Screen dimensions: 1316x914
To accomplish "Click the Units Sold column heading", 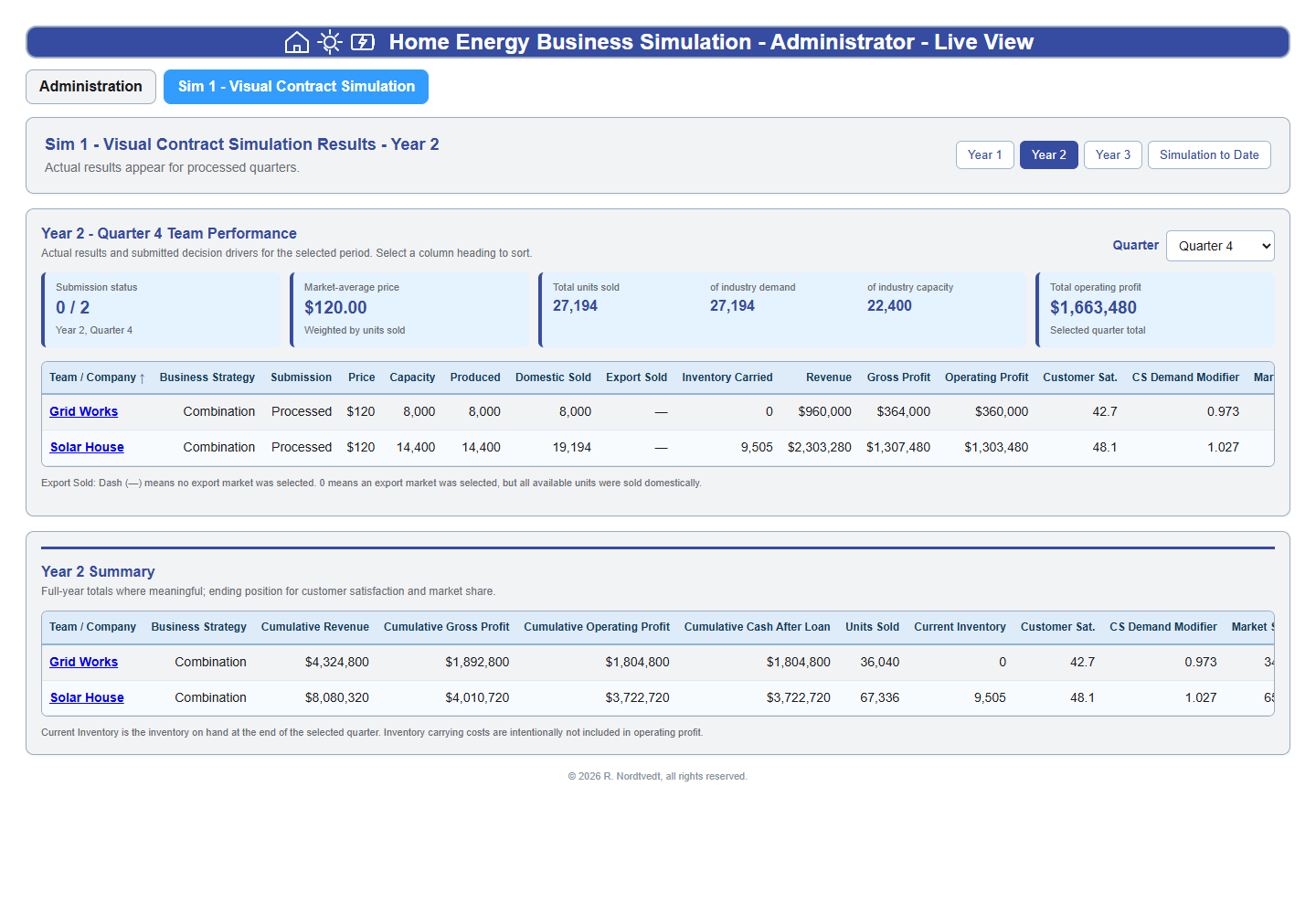I will click(x=872, y=627).
